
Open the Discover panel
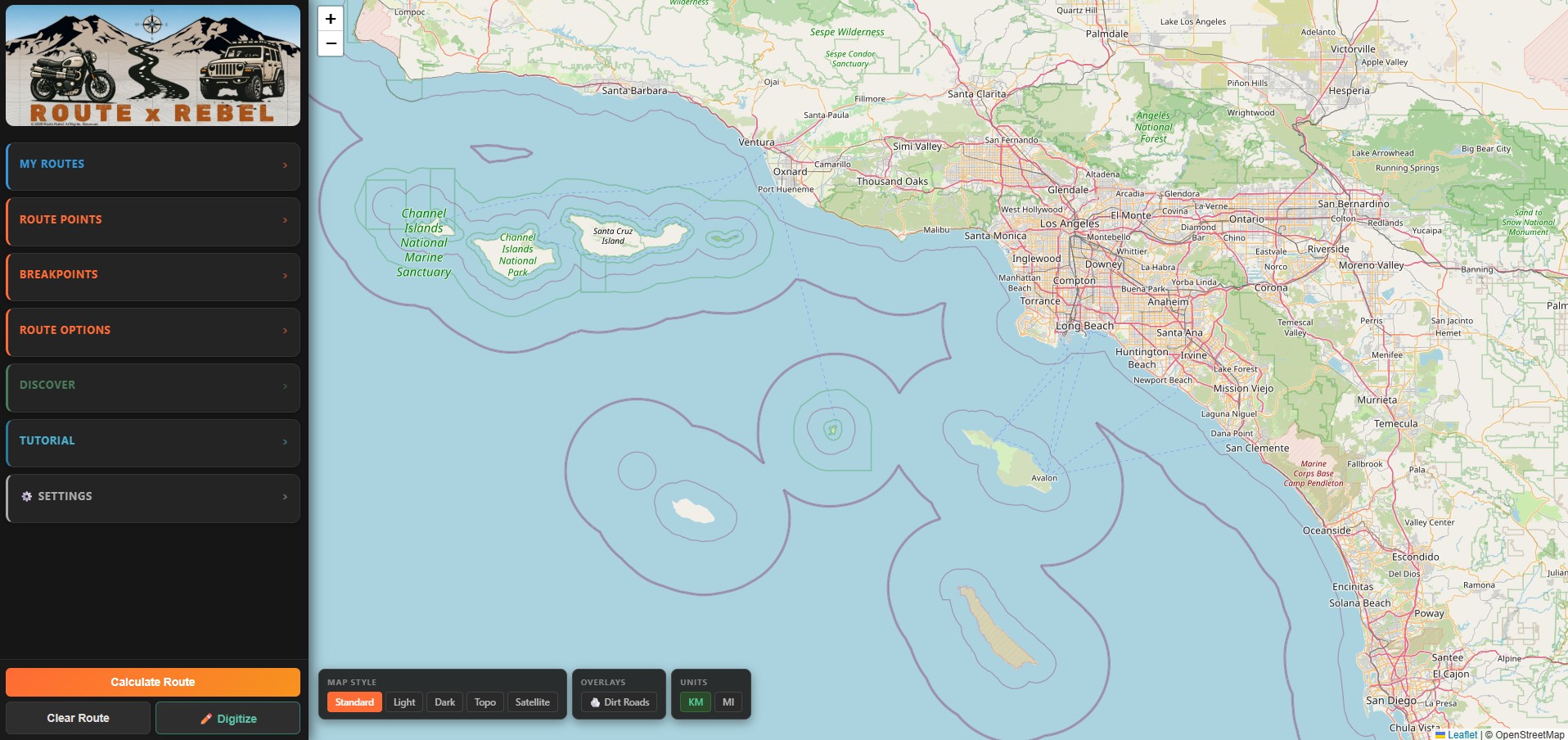click(153, 387)
